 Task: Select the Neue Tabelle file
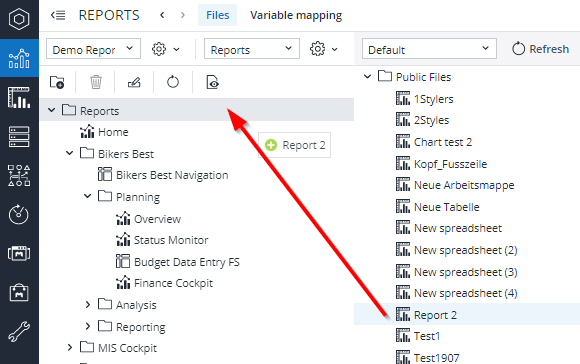446,207
